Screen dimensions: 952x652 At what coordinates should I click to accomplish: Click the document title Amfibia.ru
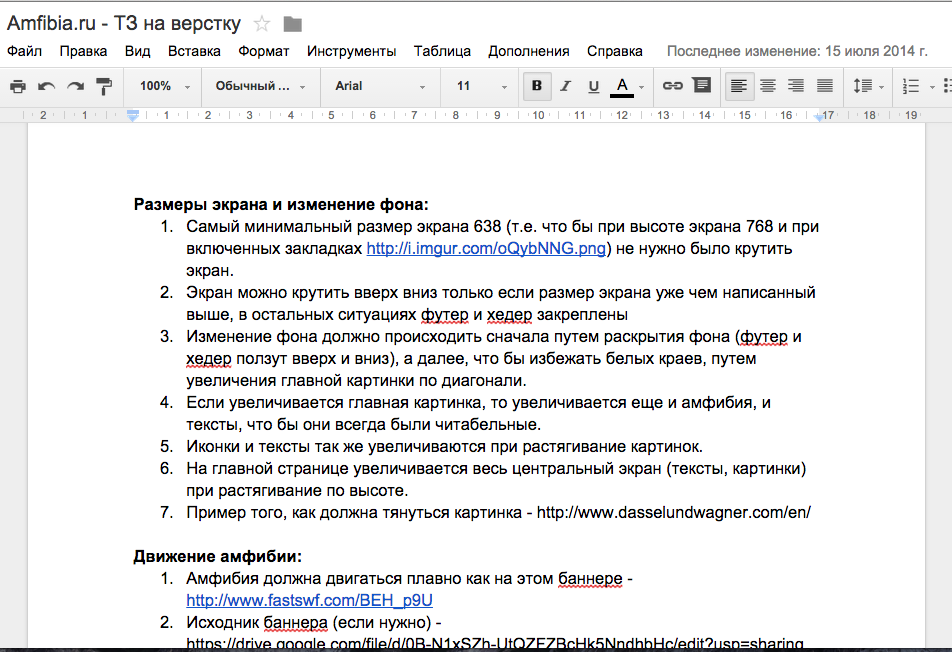tap(124, 23)
